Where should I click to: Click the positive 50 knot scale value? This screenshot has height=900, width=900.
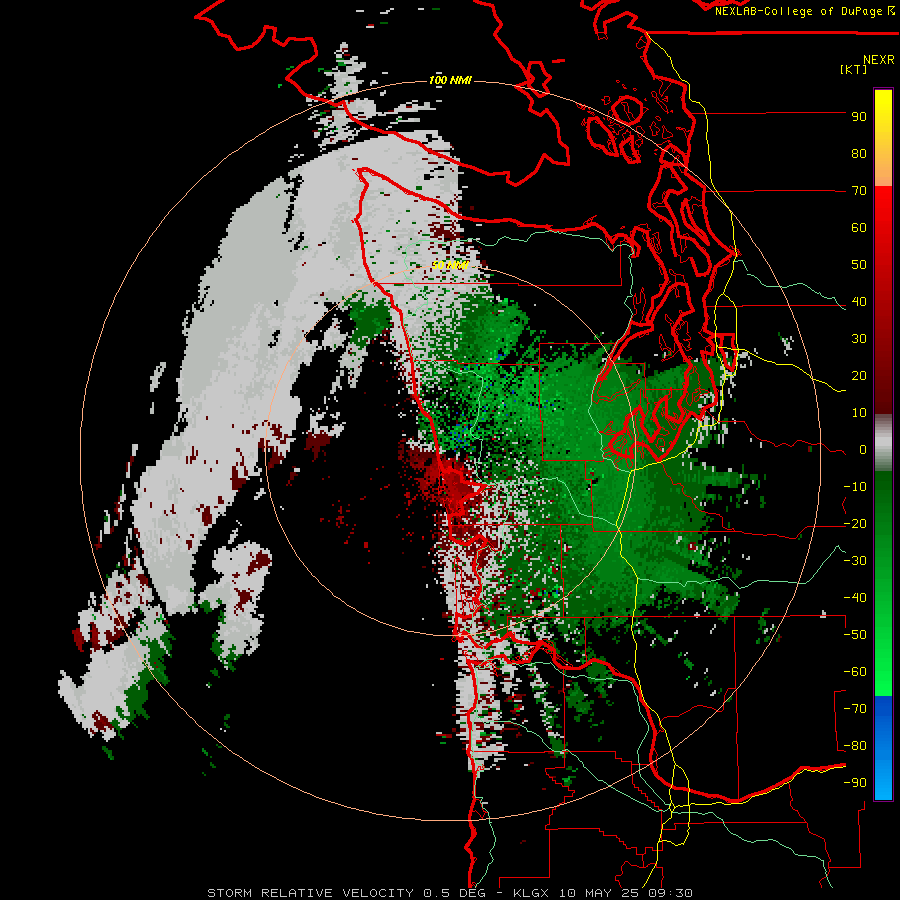(x=859, y=265)
